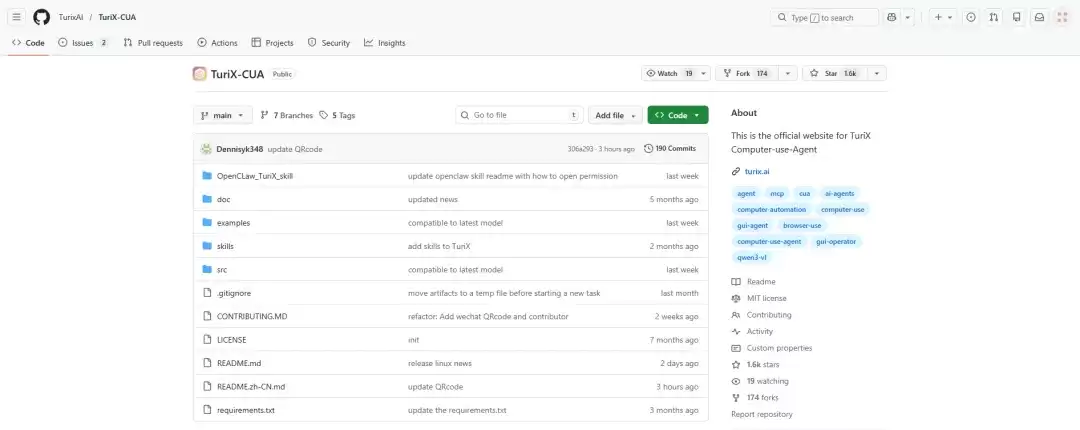Open the hamburger navigation menu

click(x=17, y=17)
